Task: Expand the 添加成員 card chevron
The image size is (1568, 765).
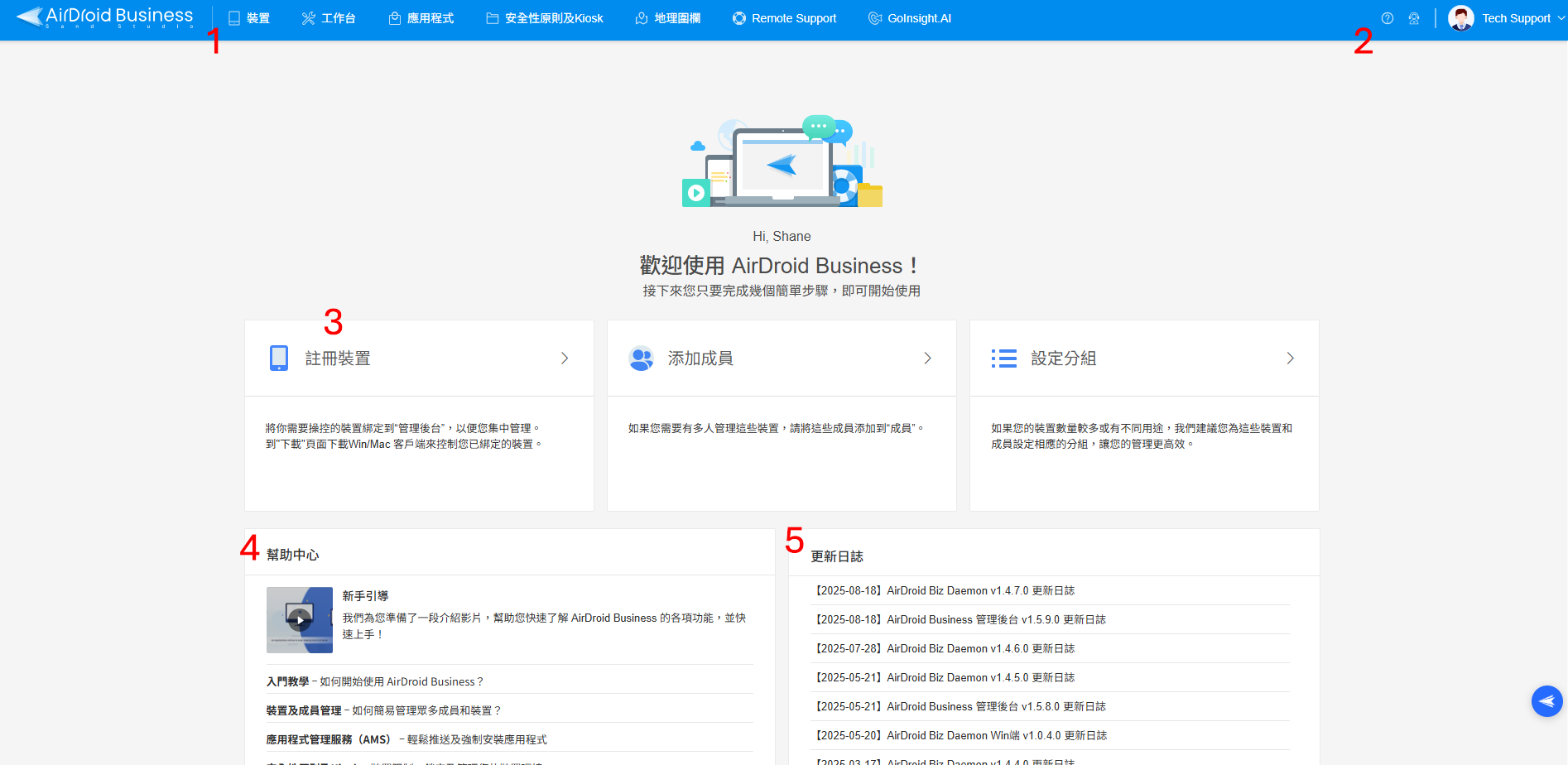Action: (x=927, y=358)
